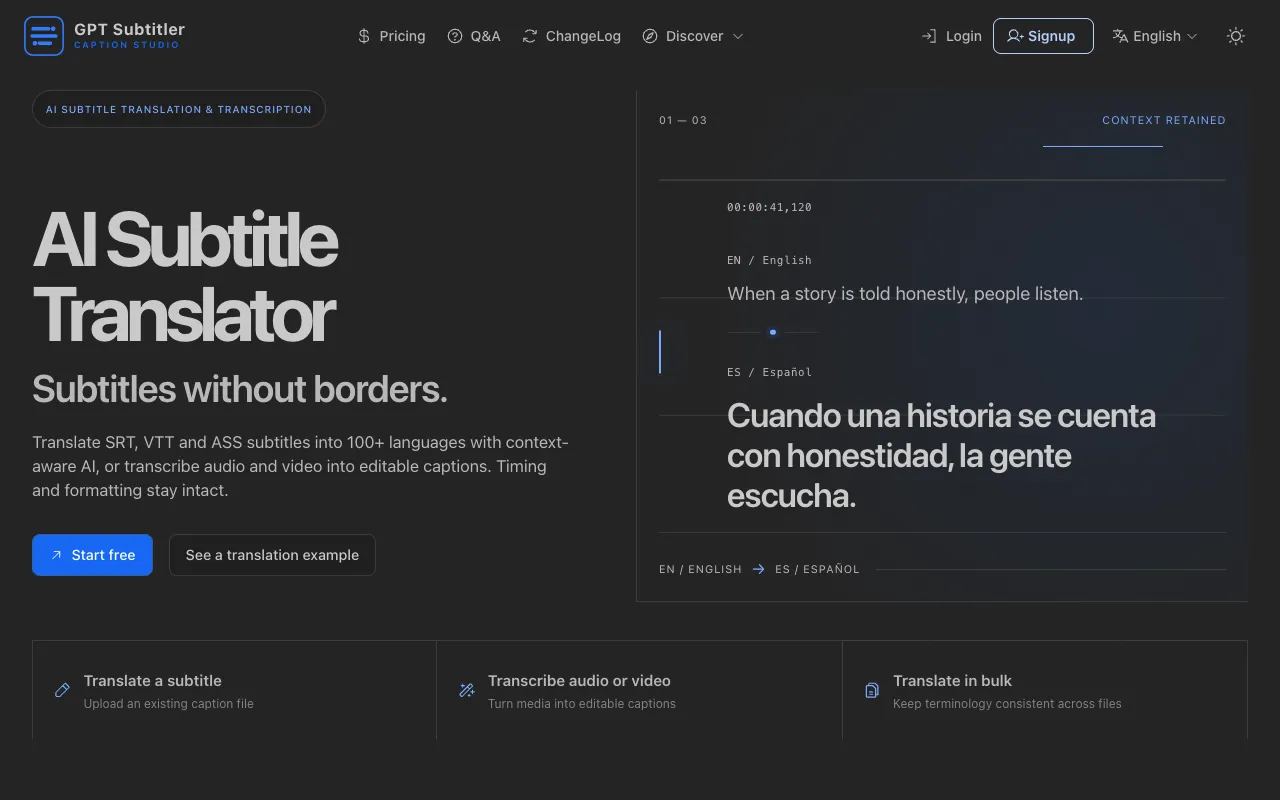1280x800 pixels.
Task: Open the Pricing page
Action: point(391,36)
